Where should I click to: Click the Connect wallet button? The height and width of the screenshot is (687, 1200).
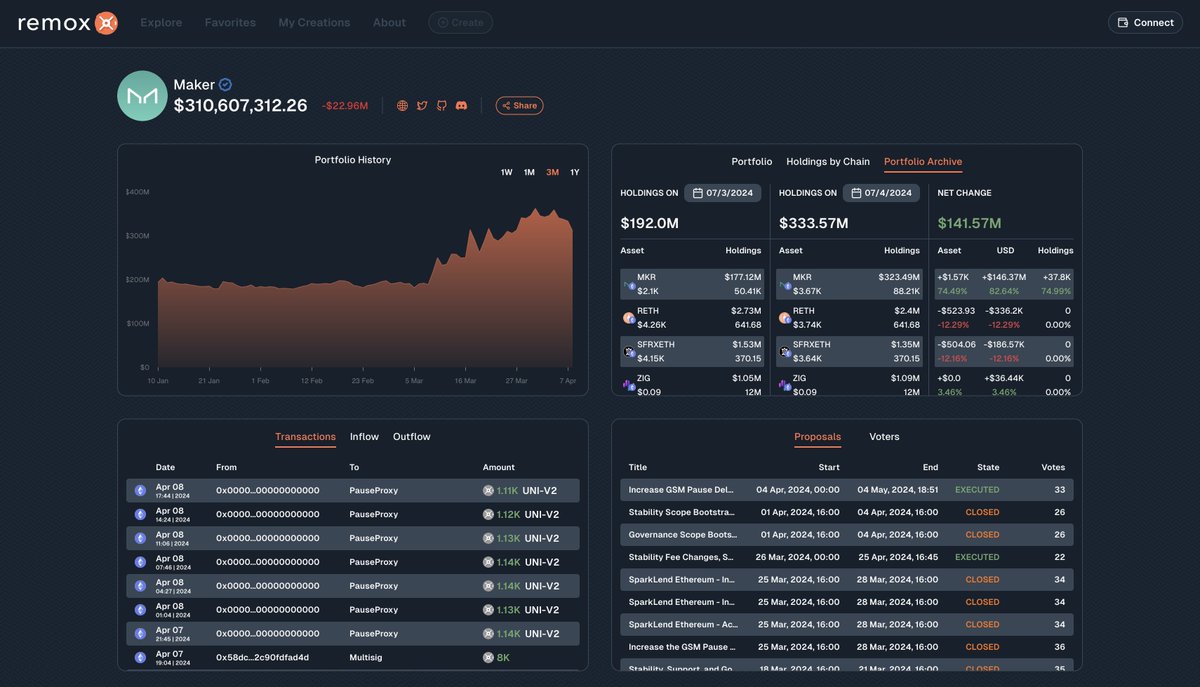click(1145, 22)
